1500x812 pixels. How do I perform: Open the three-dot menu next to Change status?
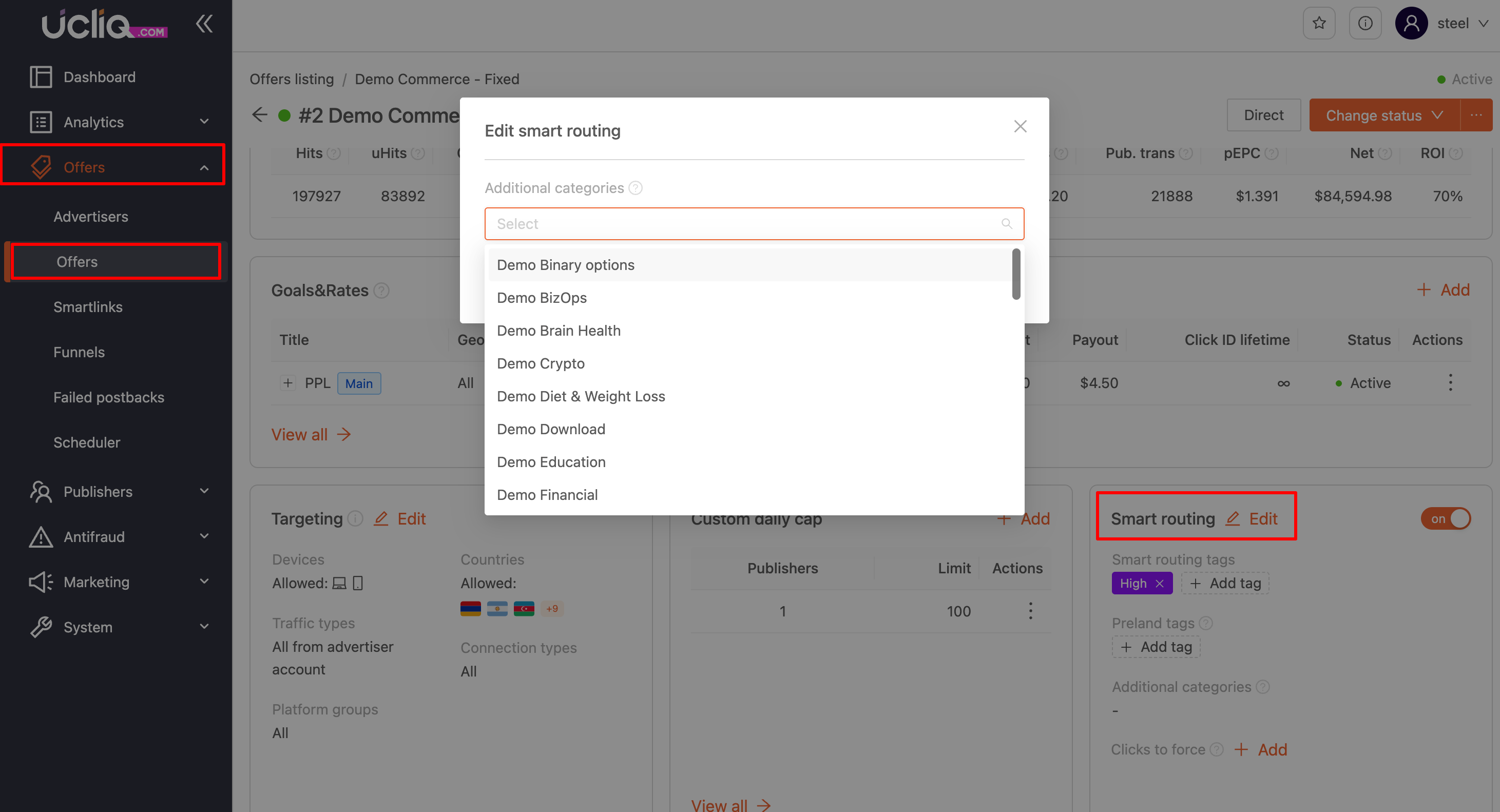(x=1476, y=114)
